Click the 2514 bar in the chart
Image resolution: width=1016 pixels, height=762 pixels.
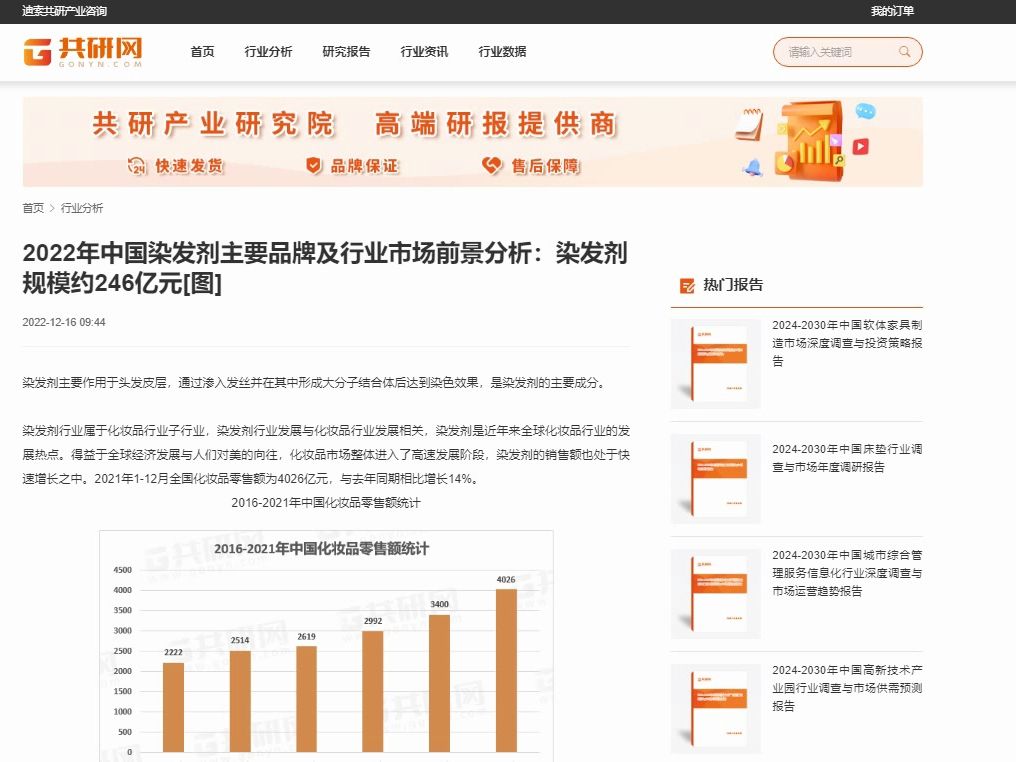(240, 701)
